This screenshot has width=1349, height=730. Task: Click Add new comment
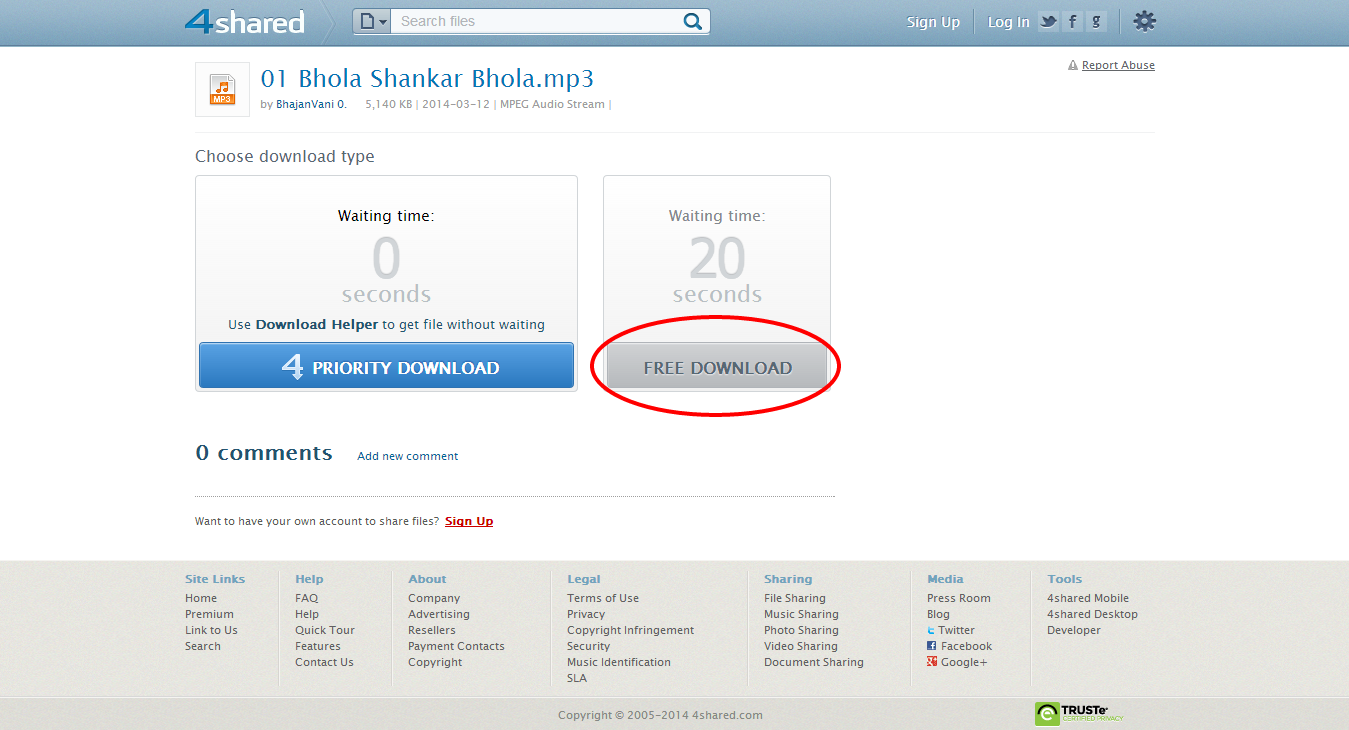[x=408, y=456]
